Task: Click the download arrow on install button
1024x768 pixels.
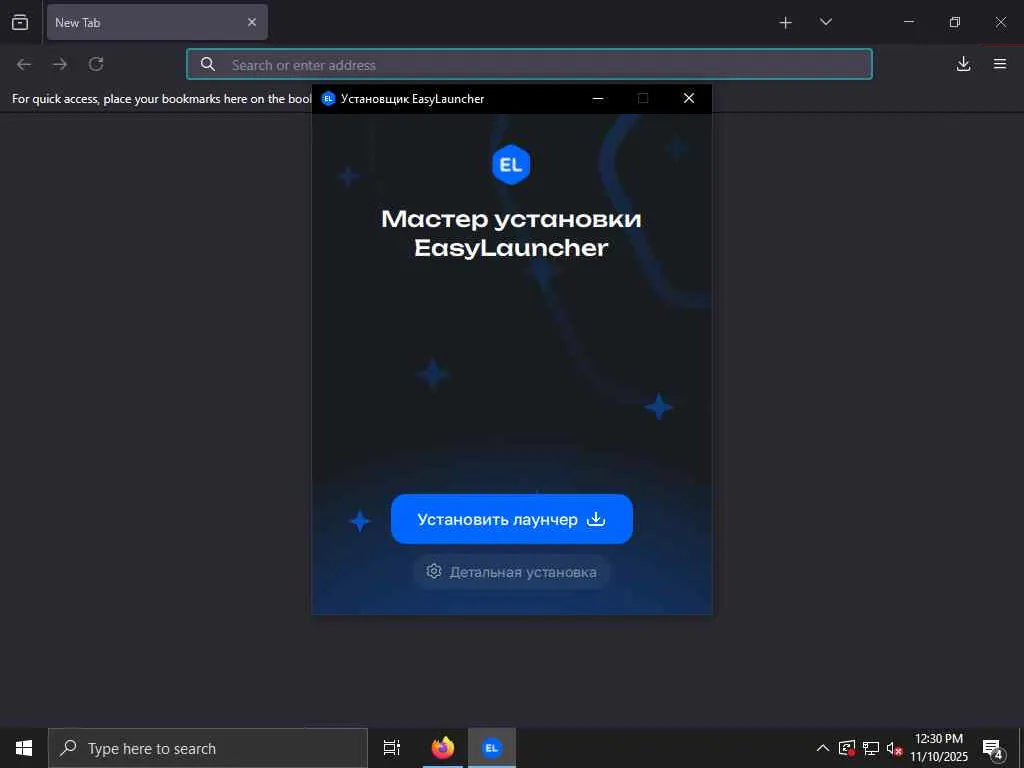Action: tap(596, 519)
